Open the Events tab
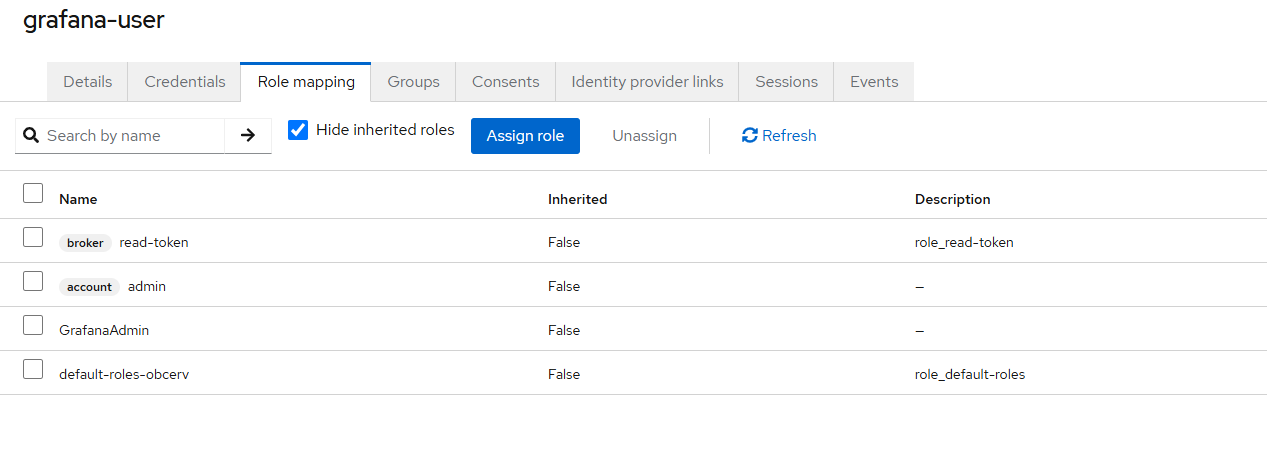 click(x=874, y=82)
